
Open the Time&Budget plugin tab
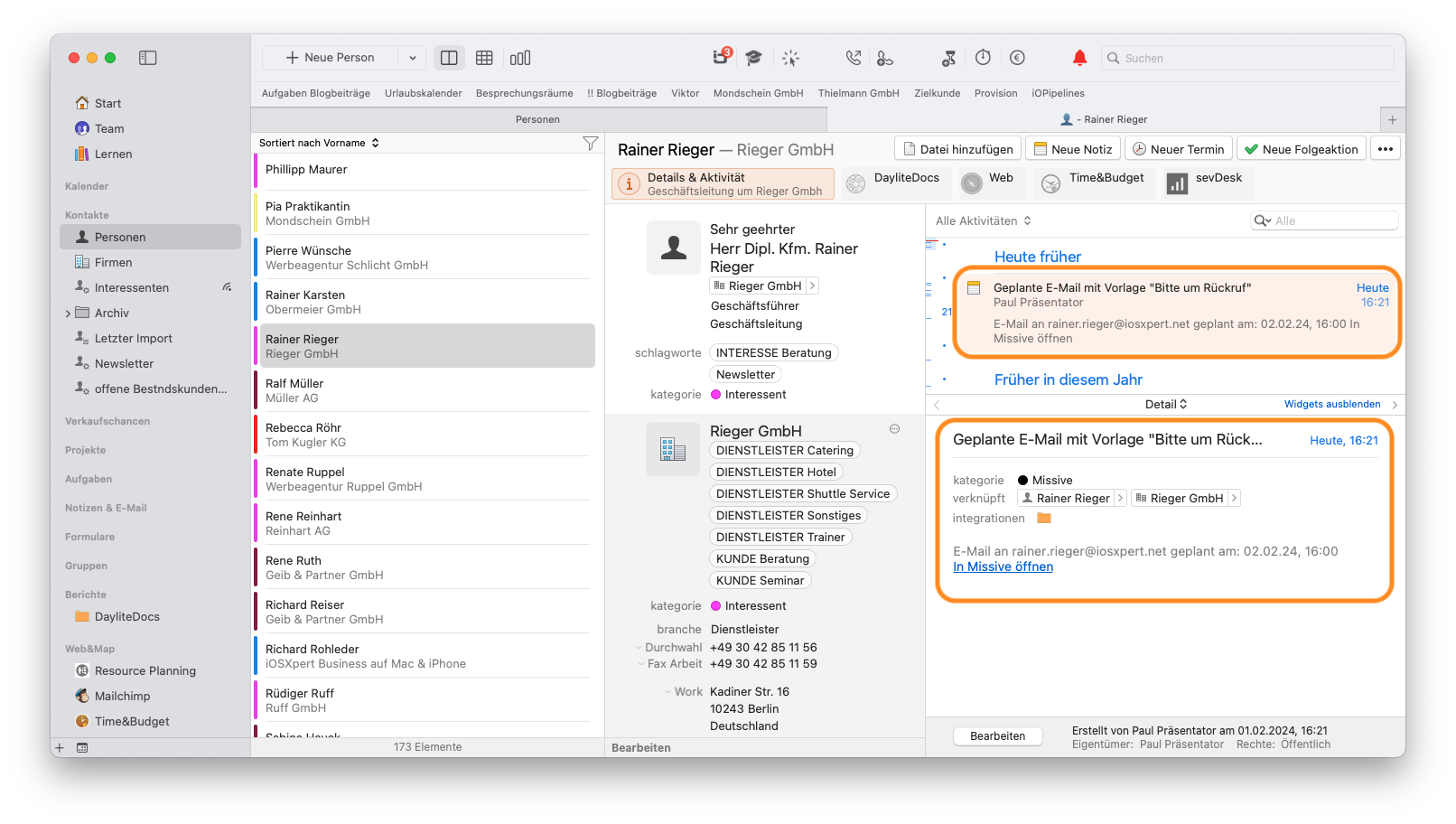pyautogui.click(x=1094, y=183)
